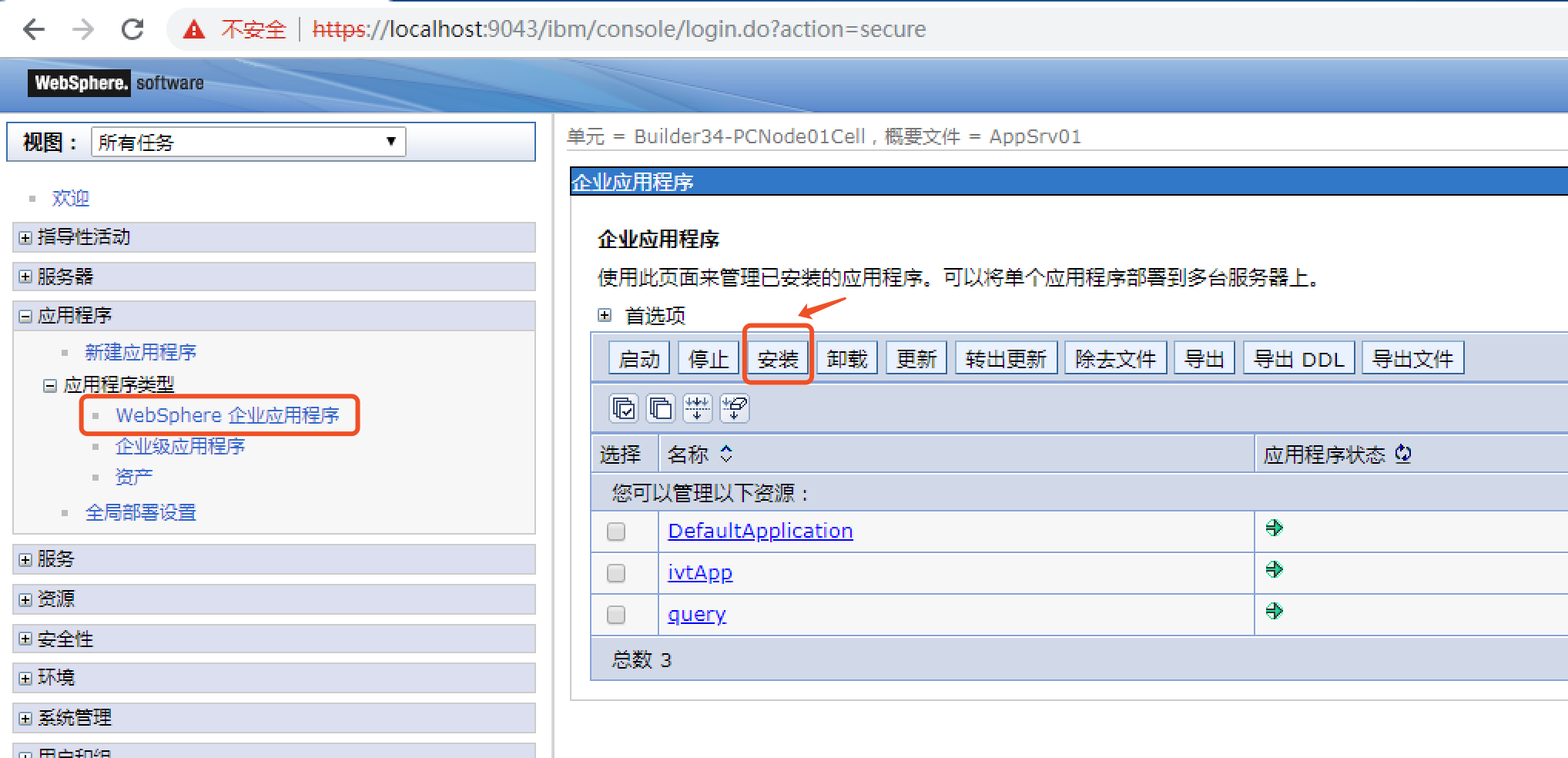
Task: Open the 视图 所有任务 dropdown
Action: click(x=248, y=142)
